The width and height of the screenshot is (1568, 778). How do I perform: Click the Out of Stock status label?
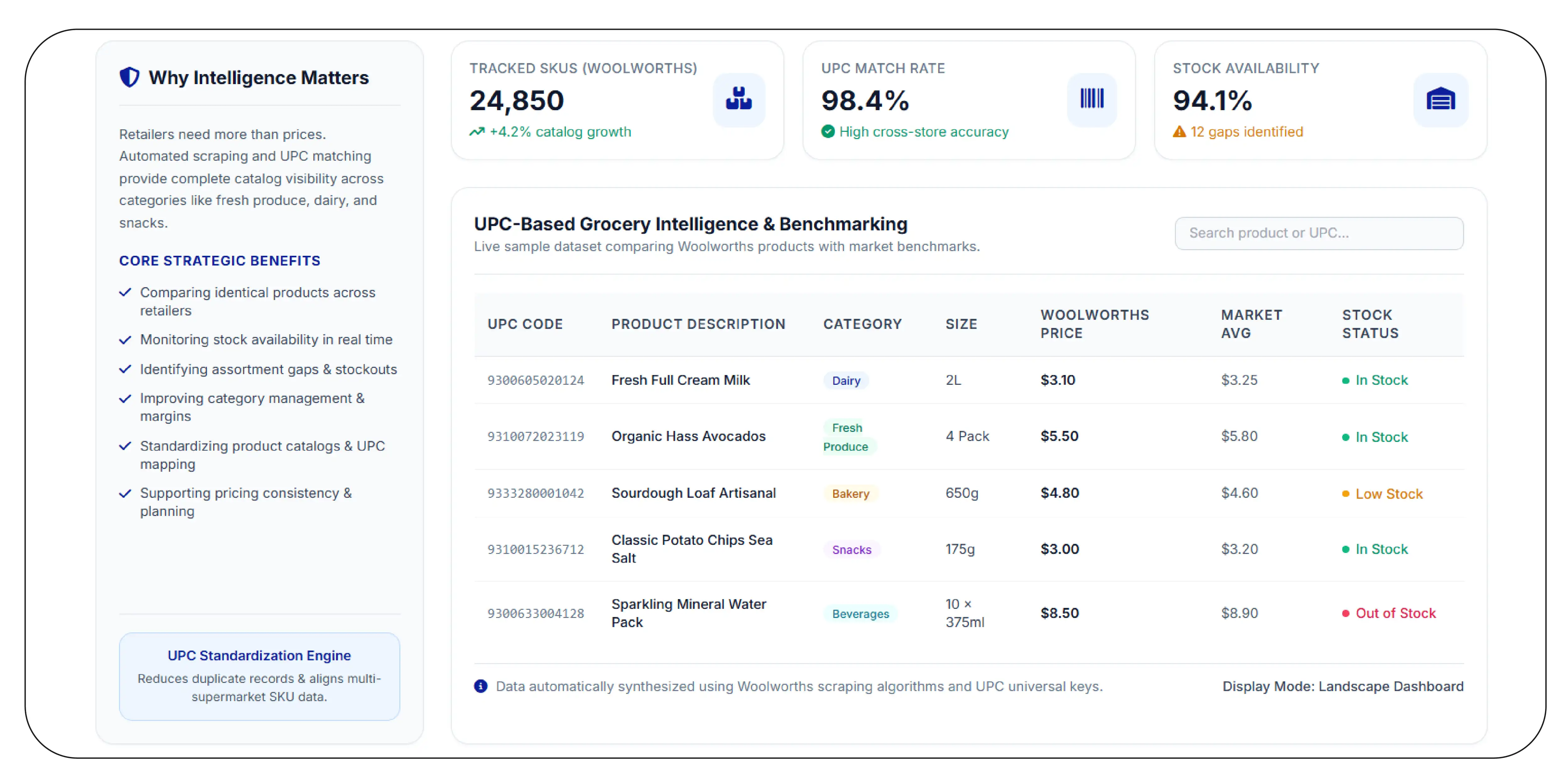click(1395, 613)
